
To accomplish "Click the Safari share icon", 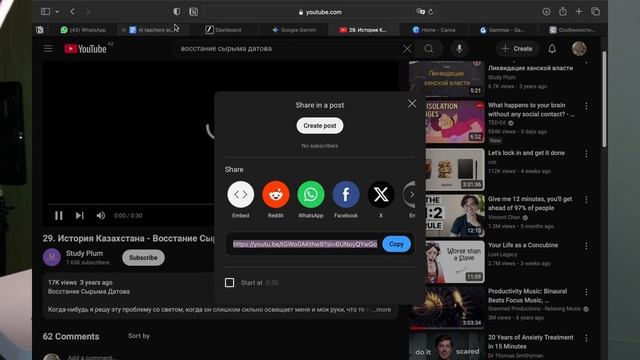I will pyautogui.click(x=563, y=11).
